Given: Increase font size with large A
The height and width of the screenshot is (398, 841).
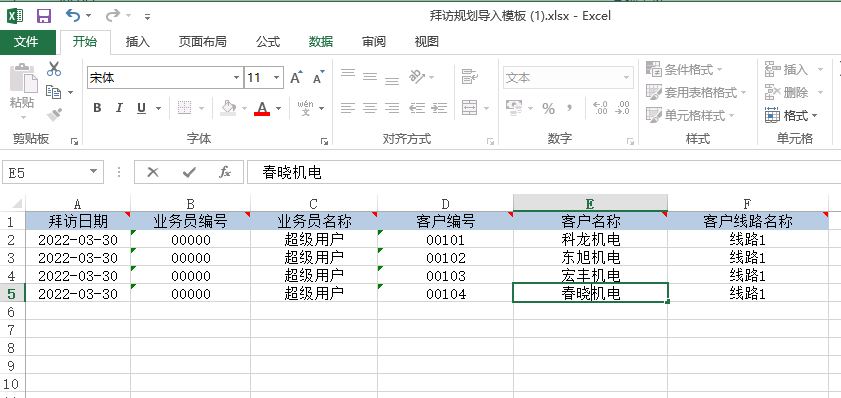Looking at the screenshot, I should pos(296,78).
